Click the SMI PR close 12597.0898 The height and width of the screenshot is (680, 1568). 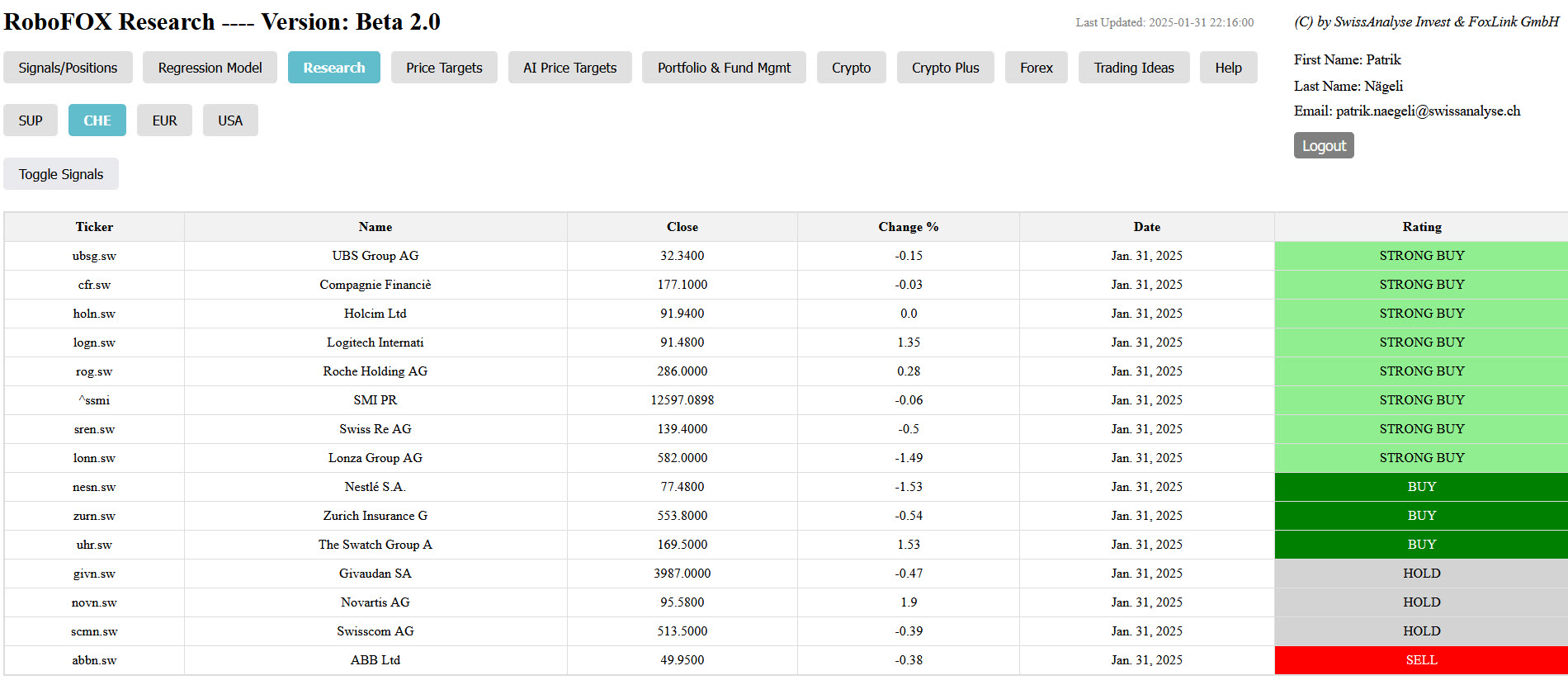[682, 400]
